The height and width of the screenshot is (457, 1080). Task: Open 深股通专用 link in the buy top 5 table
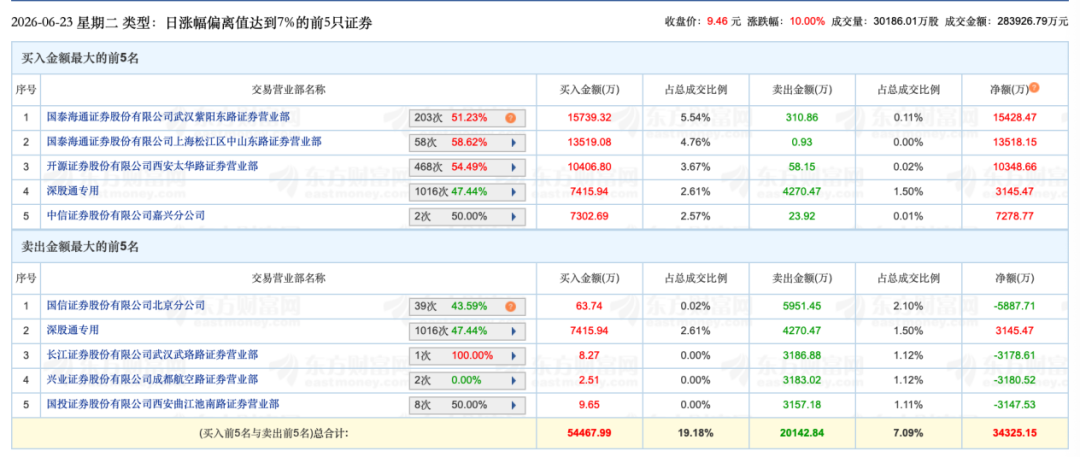pos(72,191)
